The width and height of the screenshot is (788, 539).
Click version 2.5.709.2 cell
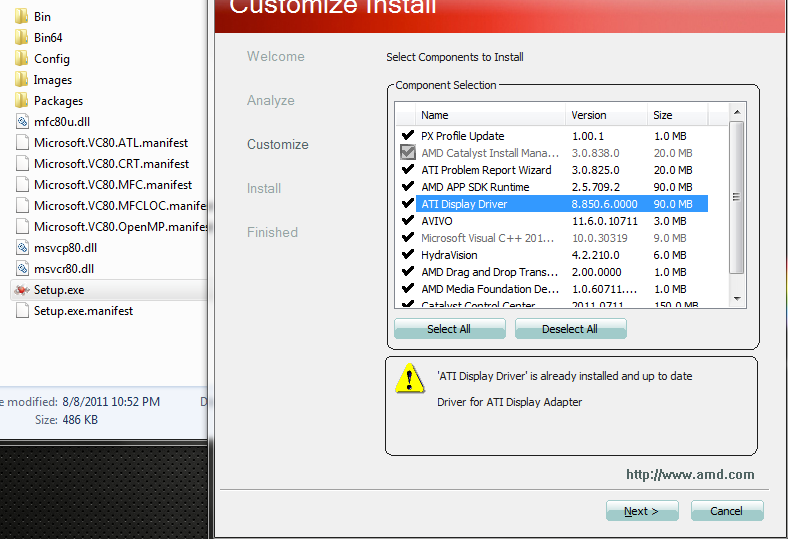596,187
